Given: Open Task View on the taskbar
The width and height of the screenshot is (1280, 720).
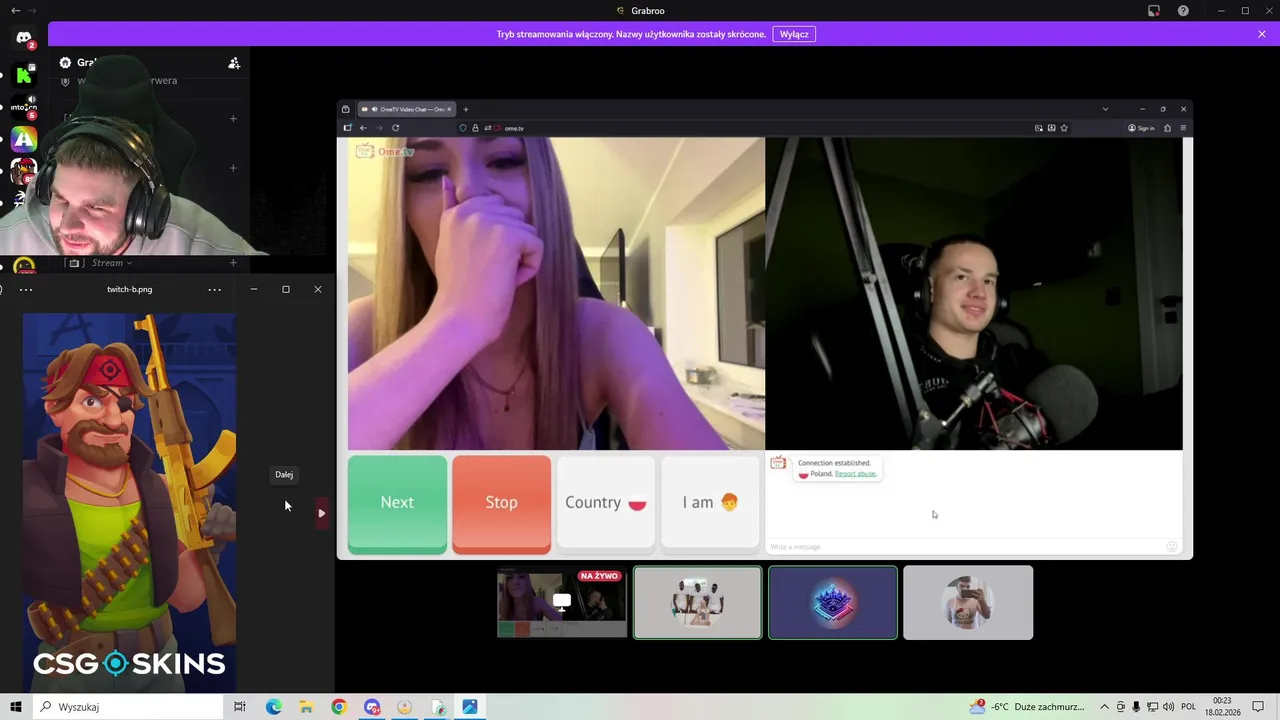Looking at the screenshot, I should [240, 707].
